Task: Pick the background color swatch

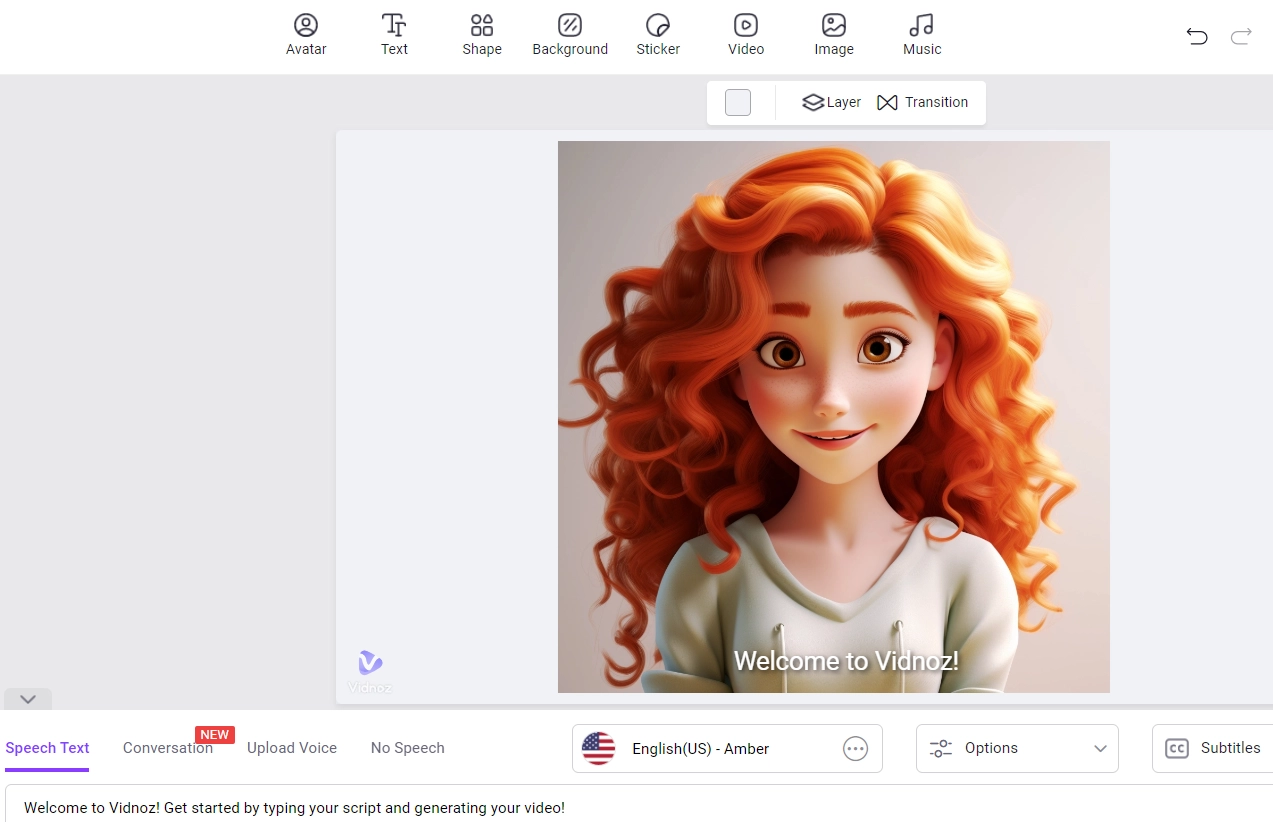Action: tap(738, 102)
